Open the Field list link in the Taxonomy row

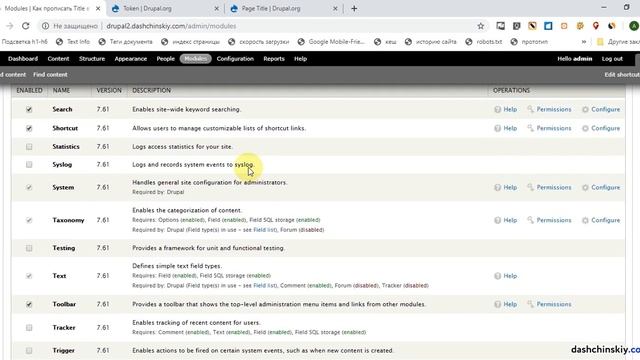pos(264,230)
